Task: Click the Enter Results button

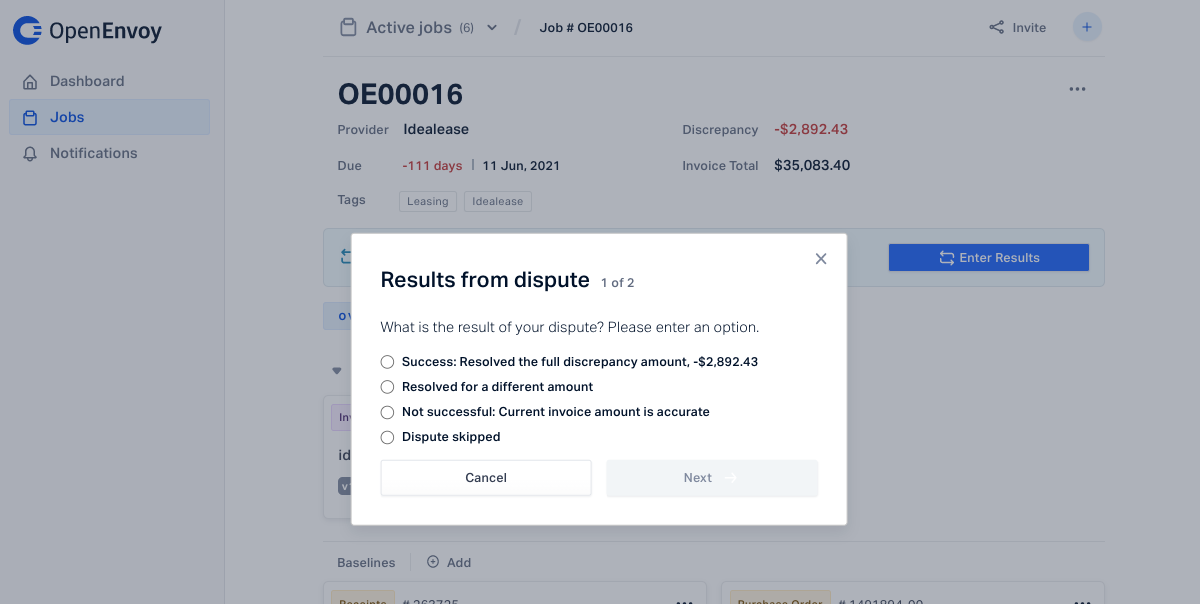Action: pos(989,258)
